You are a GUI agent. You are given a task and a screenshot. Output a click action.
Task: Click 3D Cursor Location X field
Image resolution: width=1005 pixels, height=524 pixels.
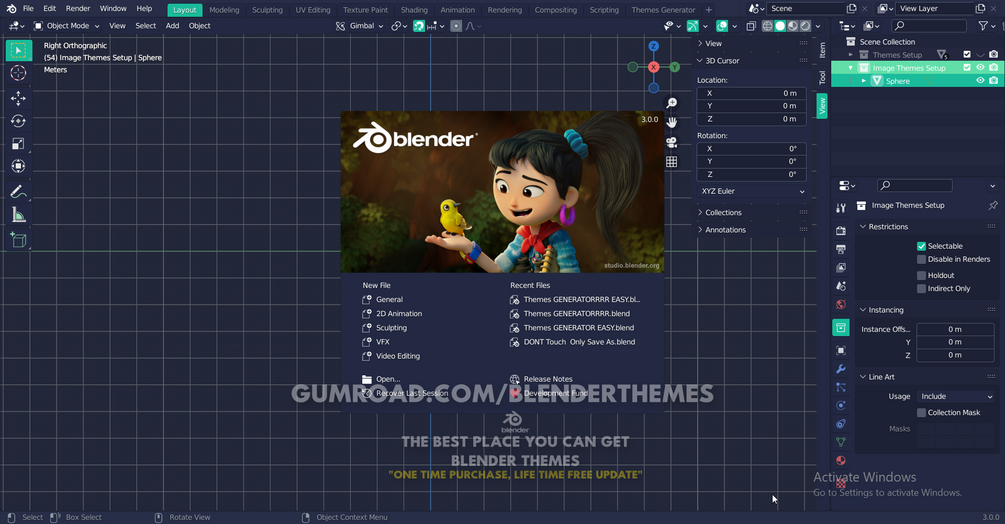(751, 93)
